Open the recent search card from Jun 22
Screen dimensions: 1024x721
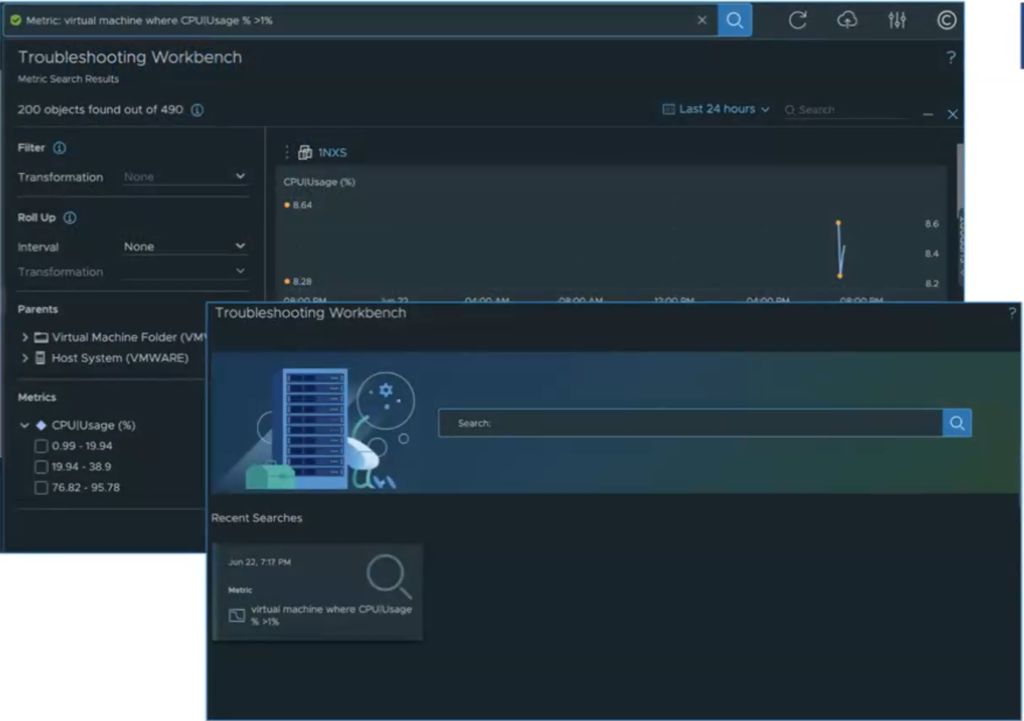pos(317,592)
